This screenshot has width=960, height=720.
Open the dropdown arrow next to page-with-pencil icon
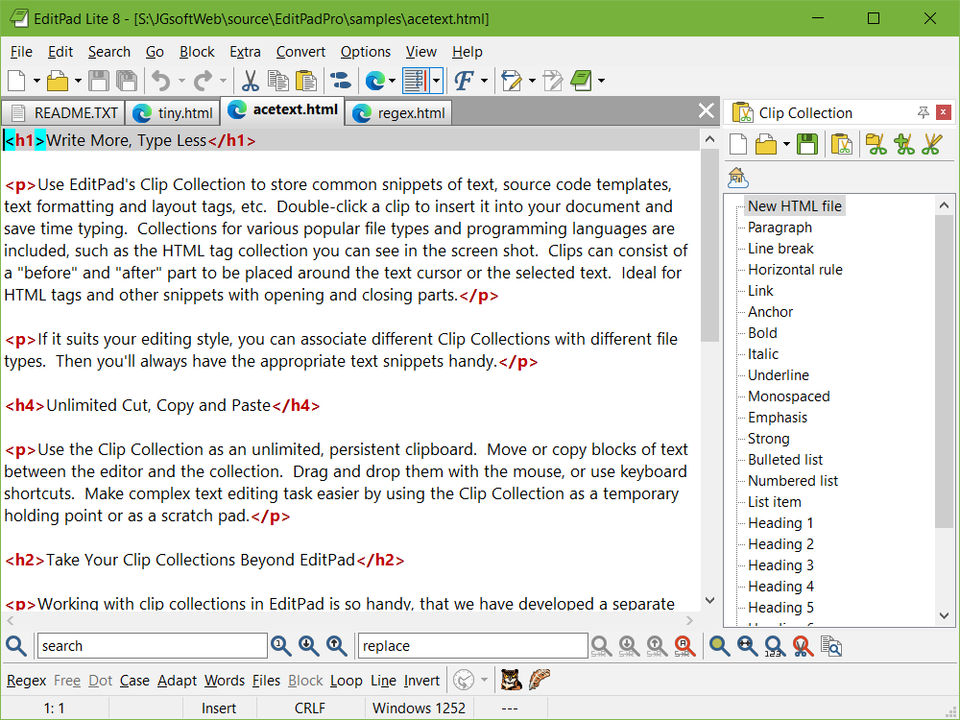531,80
